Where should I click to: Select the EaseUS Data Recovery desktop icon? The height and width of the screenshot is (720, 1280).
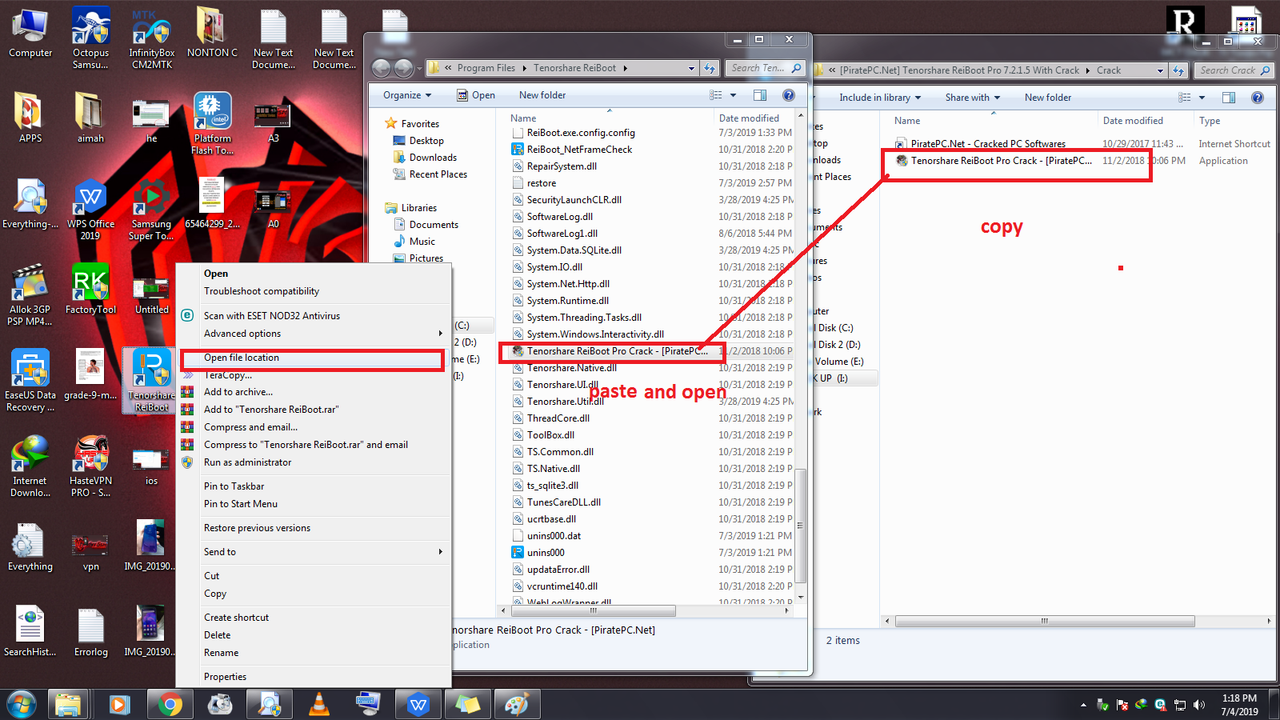tap(30, 381)
